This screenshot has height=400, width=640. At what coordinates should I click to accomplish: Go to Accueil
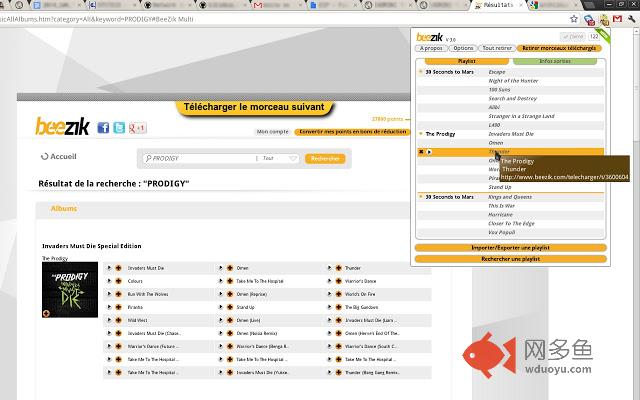click(63, 156)
